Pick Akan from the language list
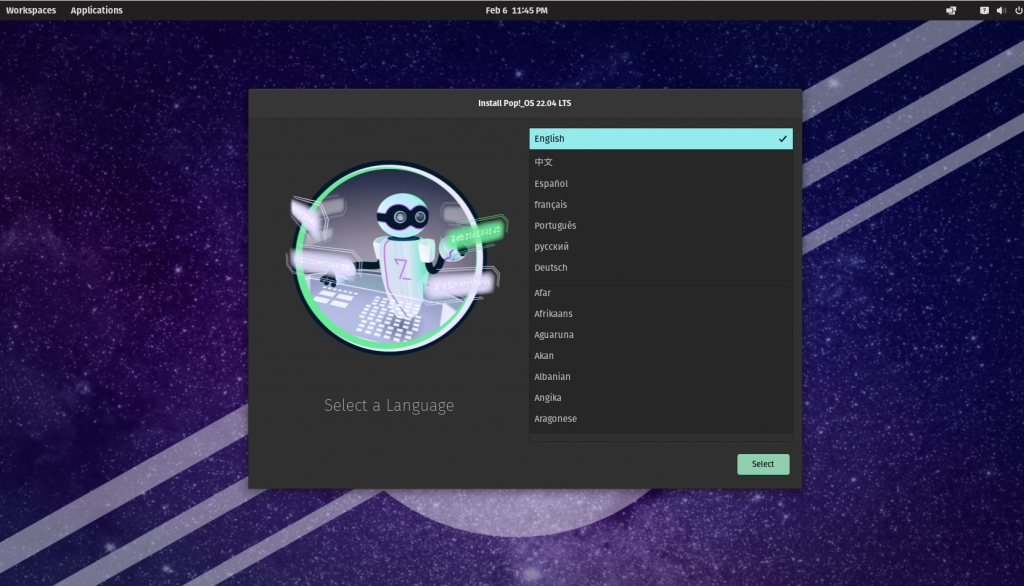Screen dimensions: 1024x586 tap(661, 355)
